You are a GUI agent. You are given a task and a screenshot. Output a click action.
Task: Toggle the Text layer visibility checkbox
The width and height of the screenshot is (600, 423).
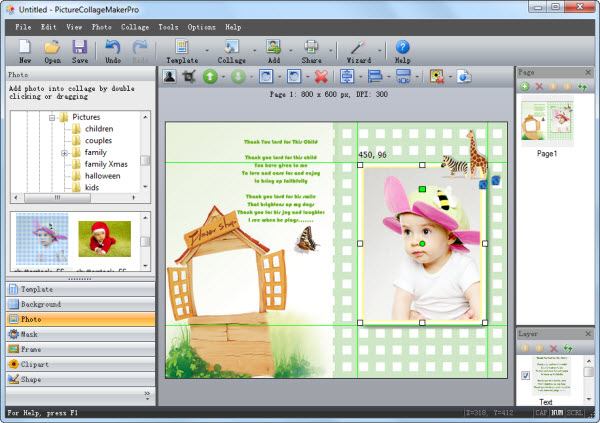click(525, 375)
